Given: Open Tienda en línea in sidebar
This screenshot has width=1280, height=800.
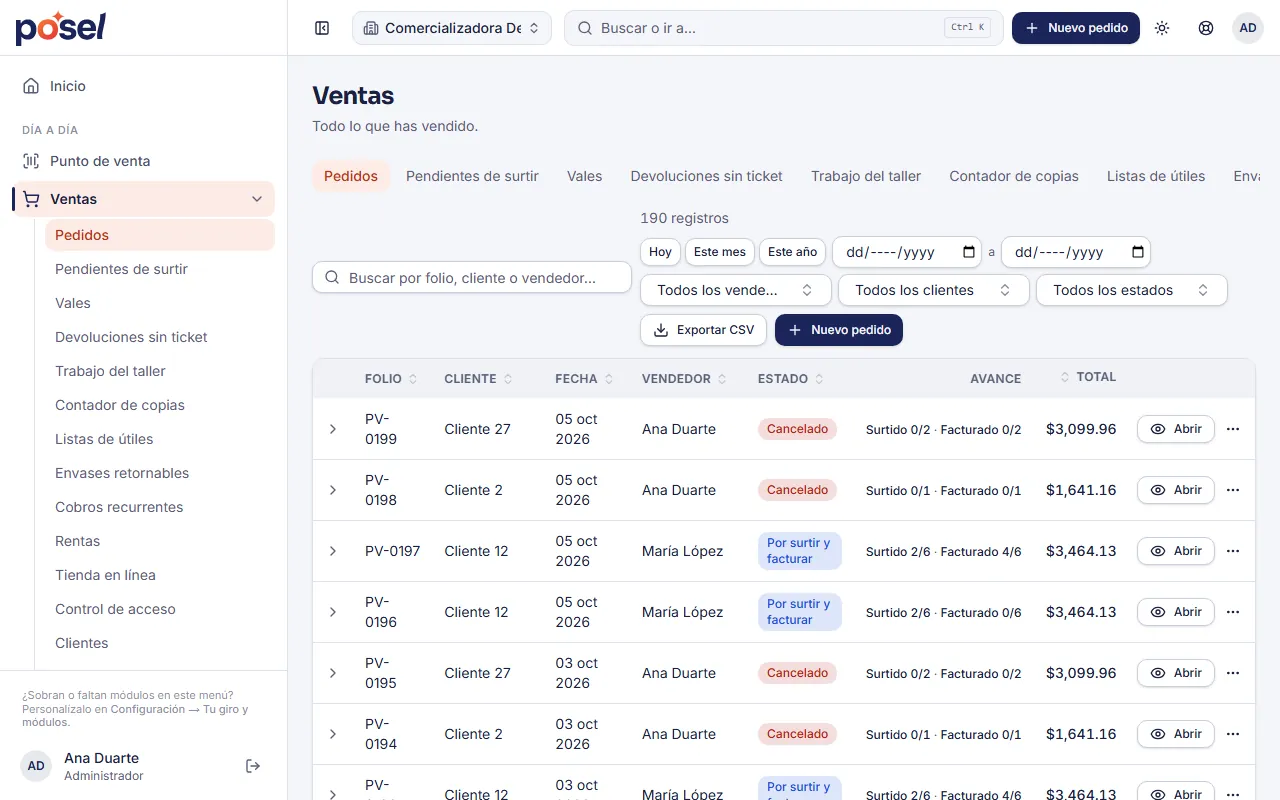Looking at the screenshot, I should pyautogui.click(x=160, y=575).
